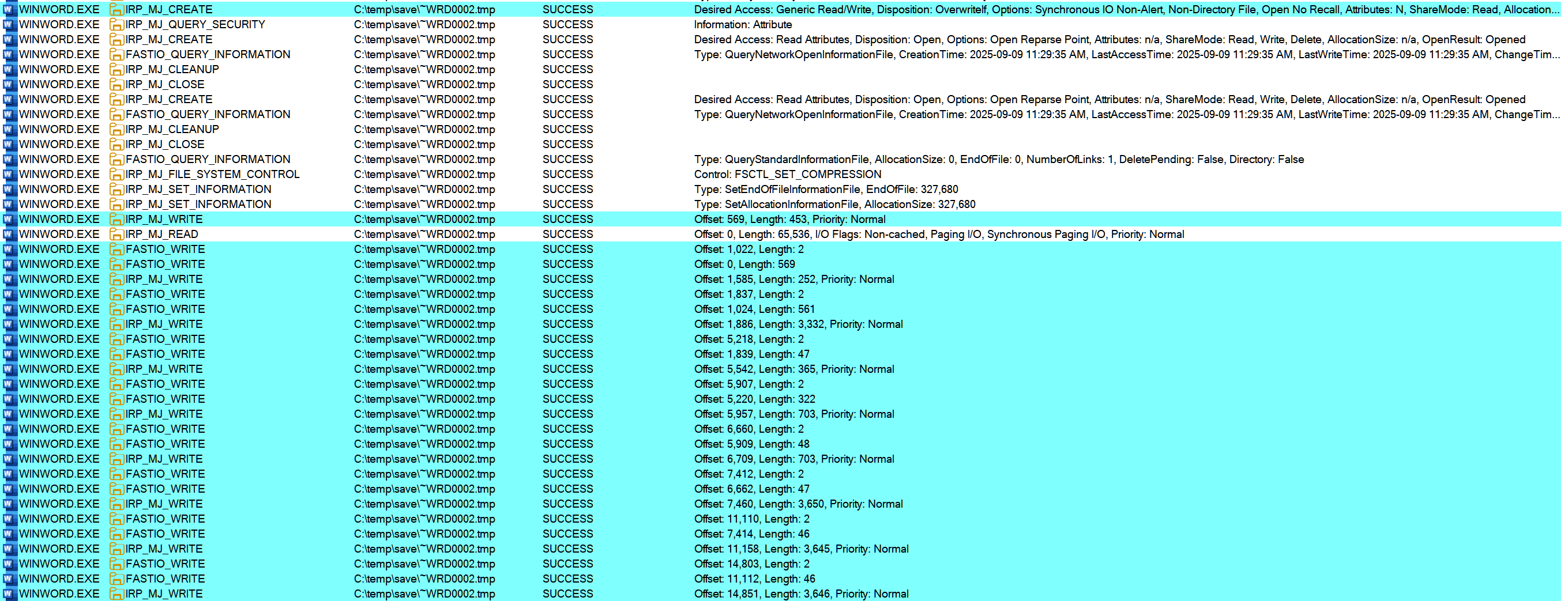Click the 'Information: Attribute' detail text

click(x=743, y=24)
